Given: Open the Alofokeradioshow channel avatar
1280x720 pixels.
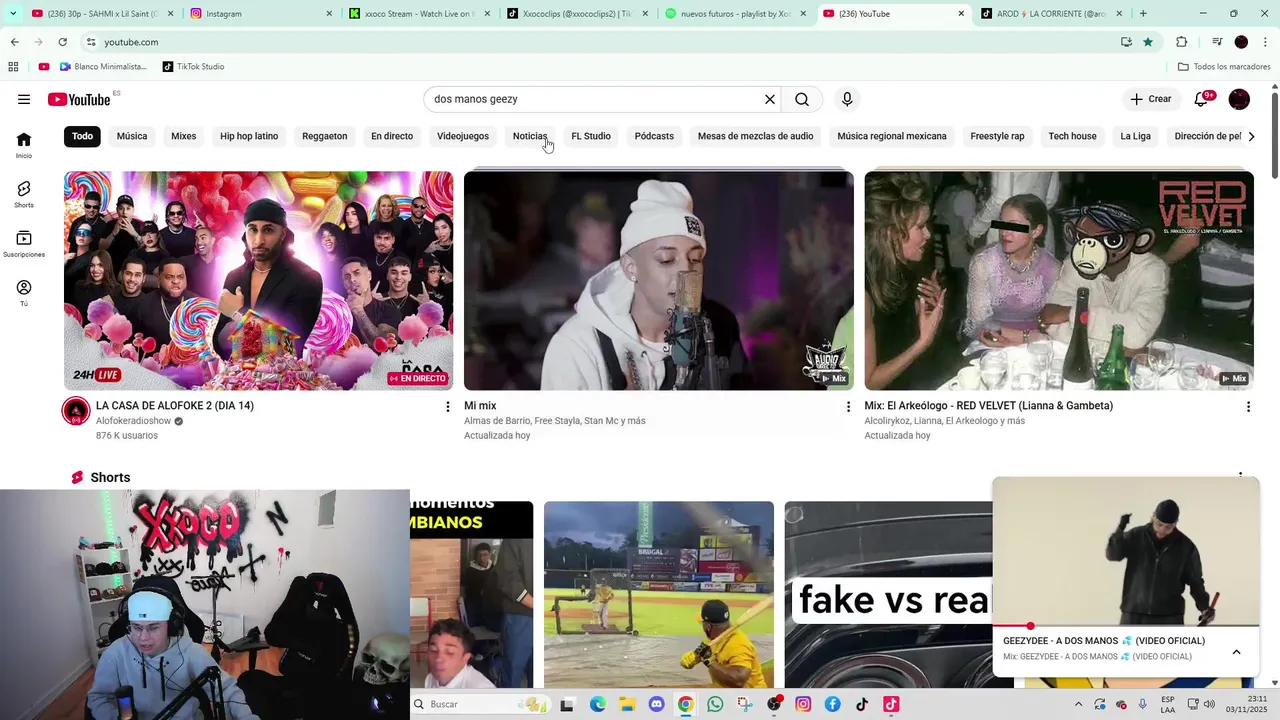Looking at the screenshot, I should pos(76,411).
